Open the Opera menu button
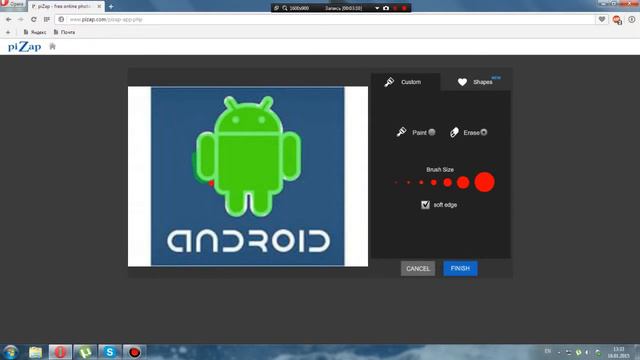 [x=13, y=4]
